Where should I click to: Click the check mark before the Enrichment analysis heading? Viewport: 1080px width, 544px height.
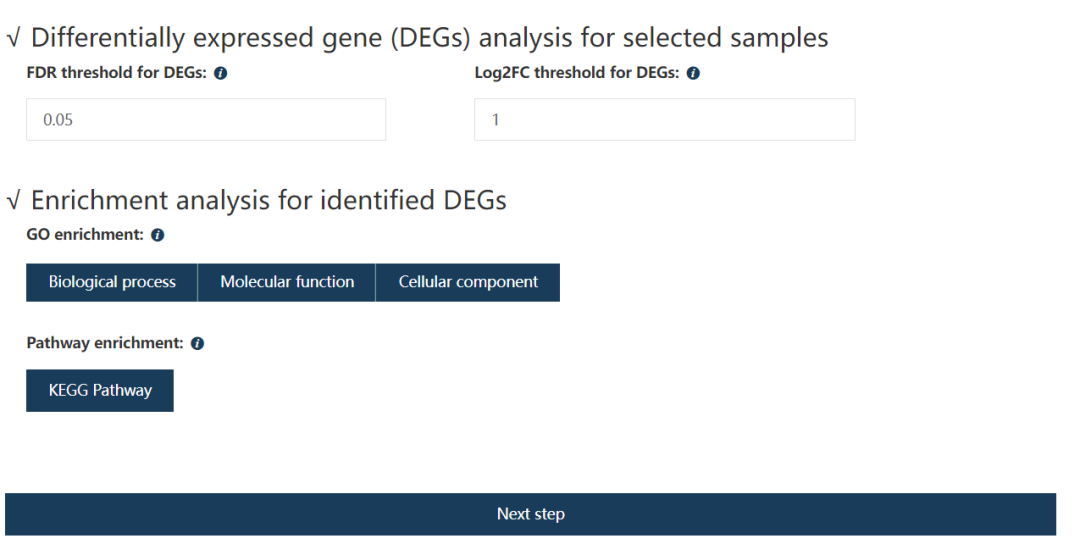13,202
